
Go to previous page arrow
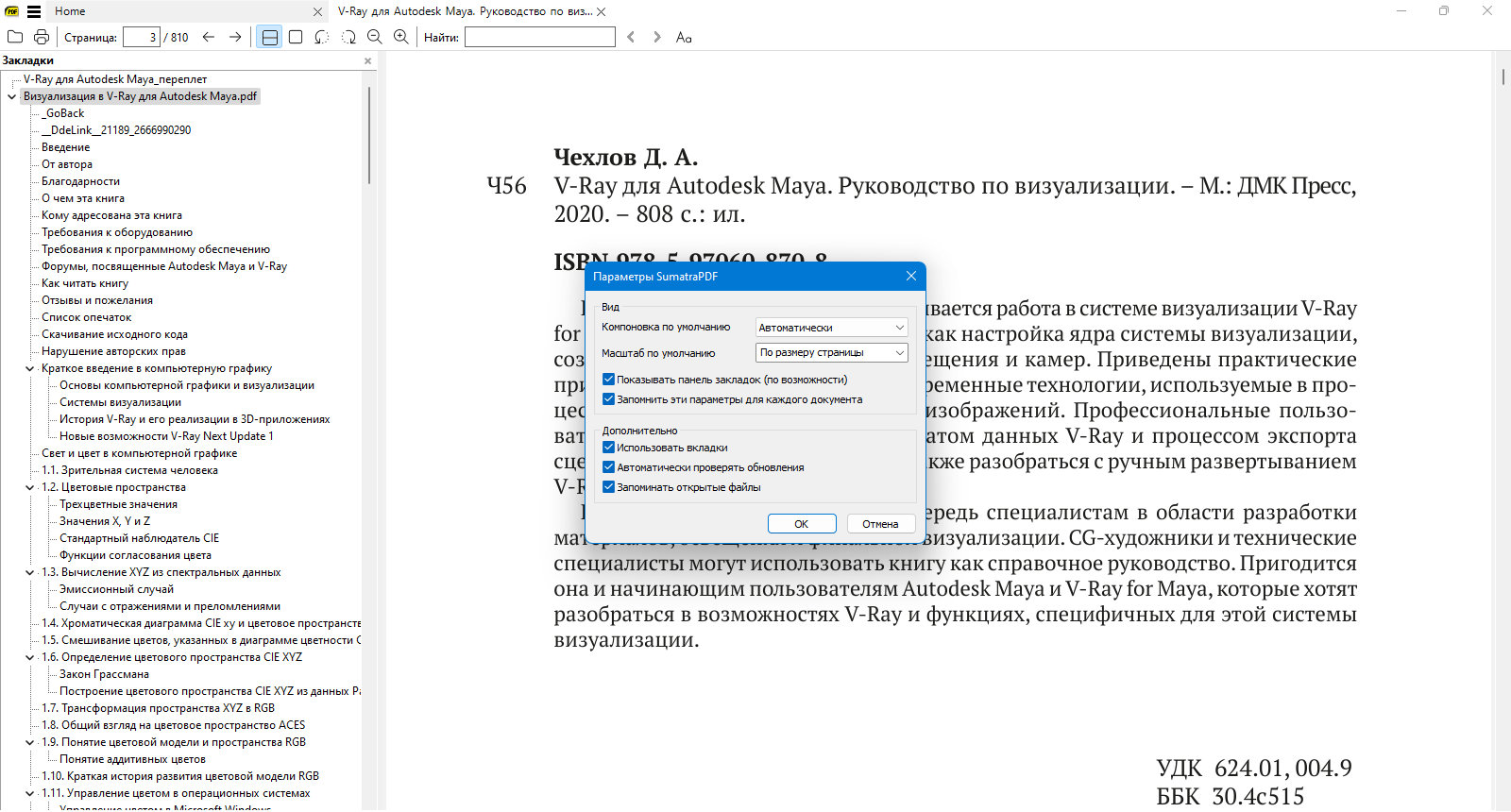pos(209,37)
